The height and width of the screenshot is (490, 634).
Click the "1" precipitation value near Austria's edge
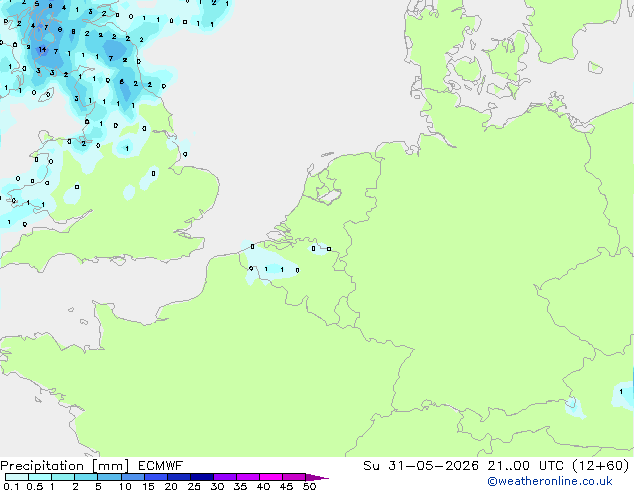coord(621,391)
